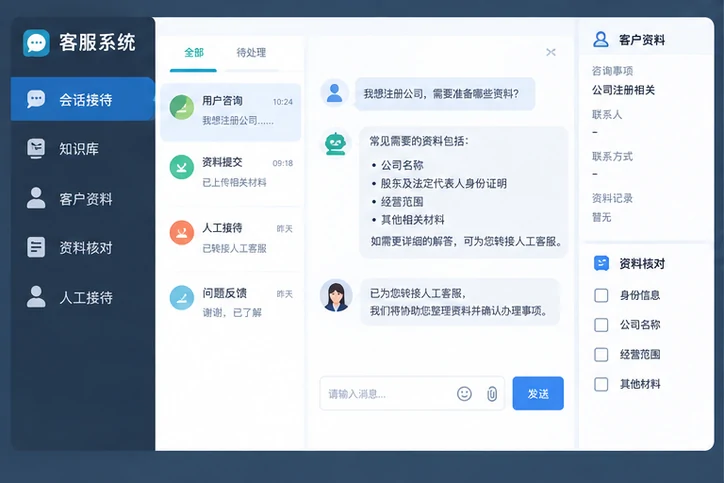Open the 人工接待 conversation title in list
Image resolution: width=724 pixels, height=483 pixels.
222,228
